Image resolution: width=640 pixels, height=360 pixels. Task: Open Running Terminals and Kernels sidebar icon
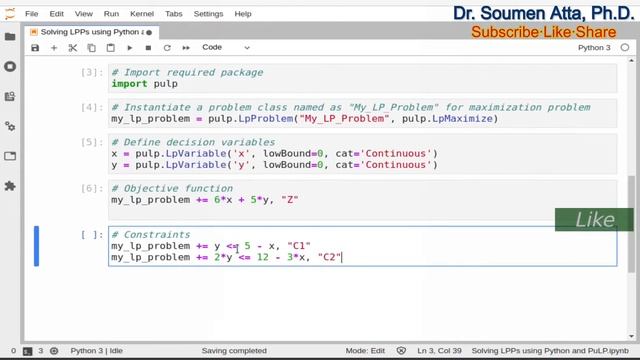click(10, 67)
